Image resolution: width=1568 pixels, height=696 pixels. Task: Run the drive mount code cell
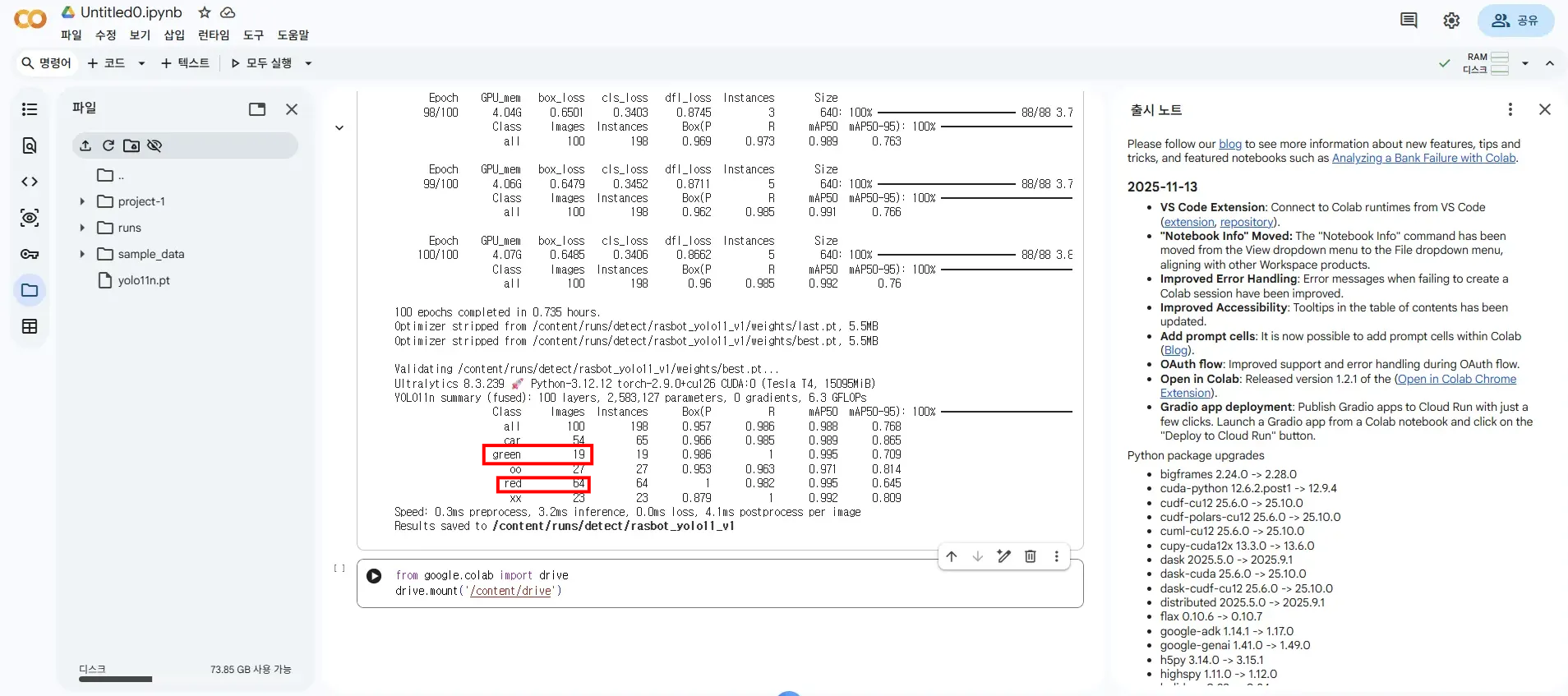[x=374, y=576]
